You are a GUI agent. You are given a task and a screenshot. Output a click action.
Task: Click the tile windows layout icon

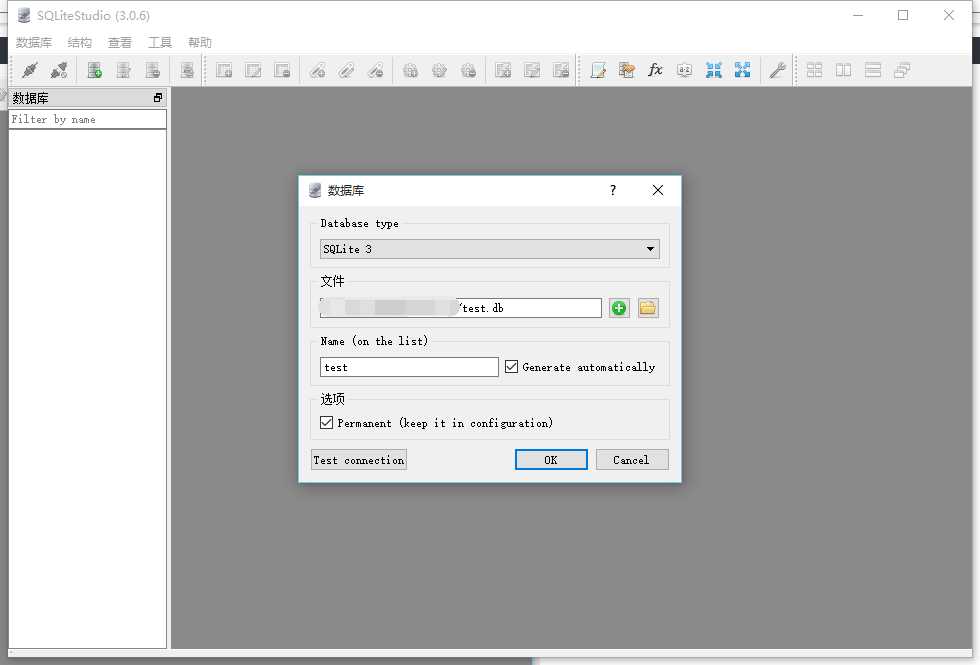pos(814,70)
